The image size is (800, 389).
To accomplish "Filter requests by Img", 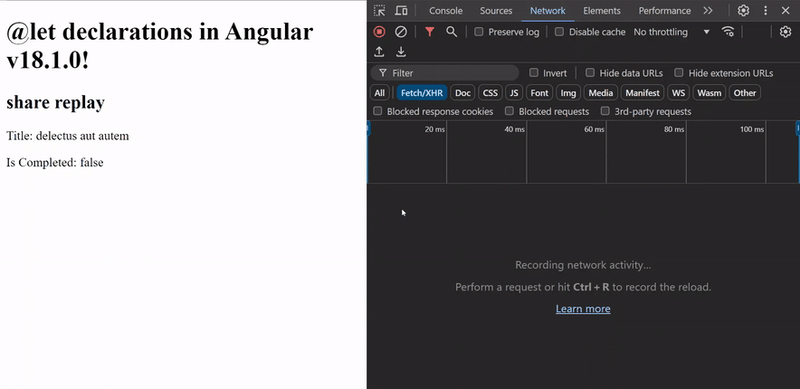I will click(x=568, y=93).
